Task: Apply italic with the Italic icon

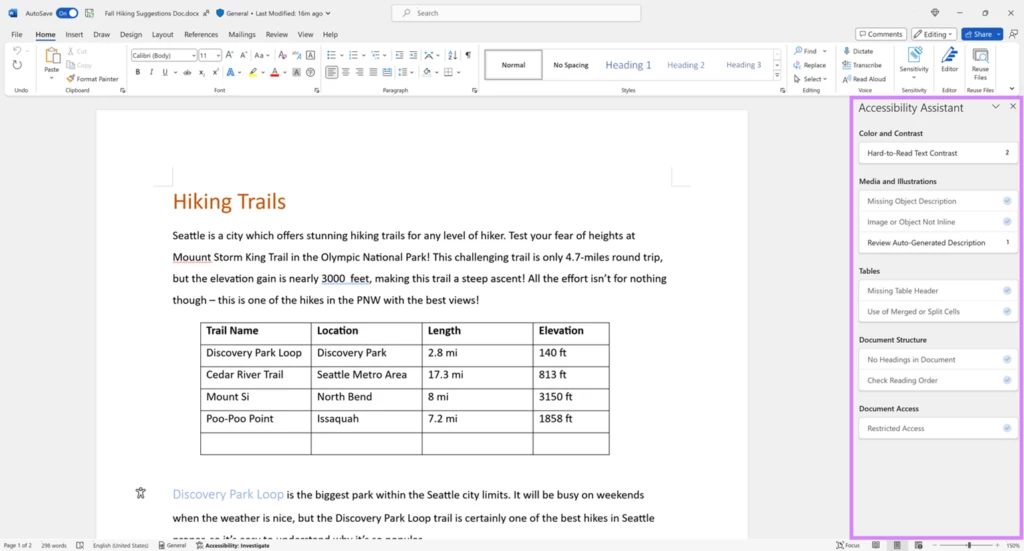Action: click(x=151, y=72)
